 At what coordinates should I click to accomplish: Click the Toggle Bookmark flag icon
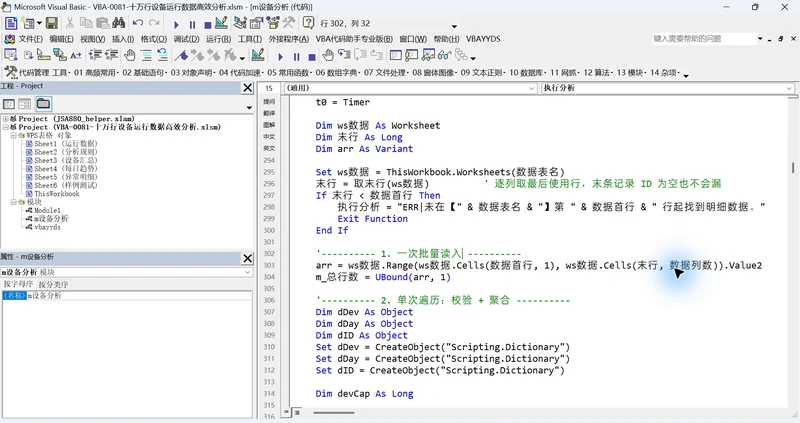(x=181, y=55)
